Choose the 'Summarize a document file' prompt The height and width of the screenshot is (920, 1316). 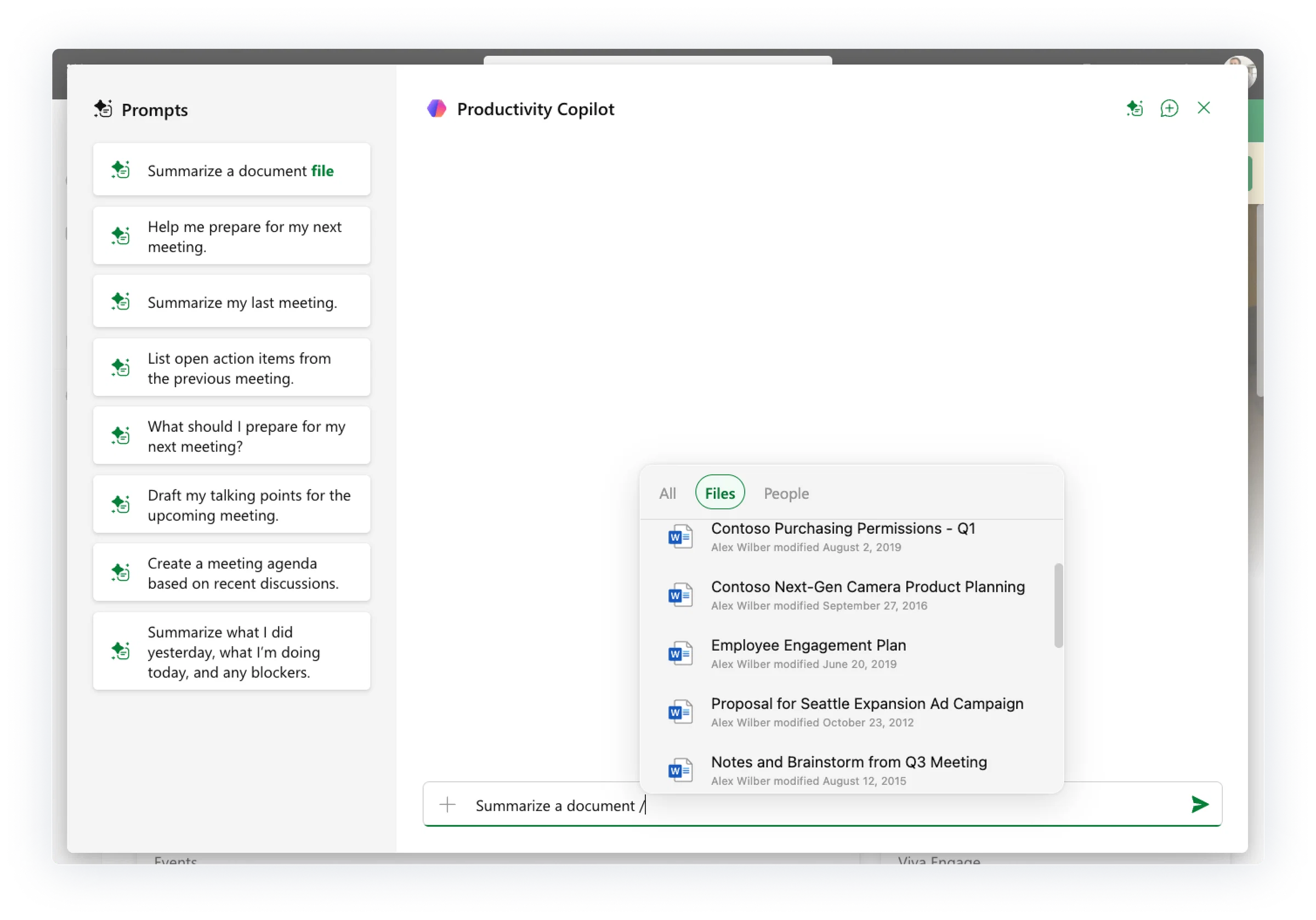point(231,170)
